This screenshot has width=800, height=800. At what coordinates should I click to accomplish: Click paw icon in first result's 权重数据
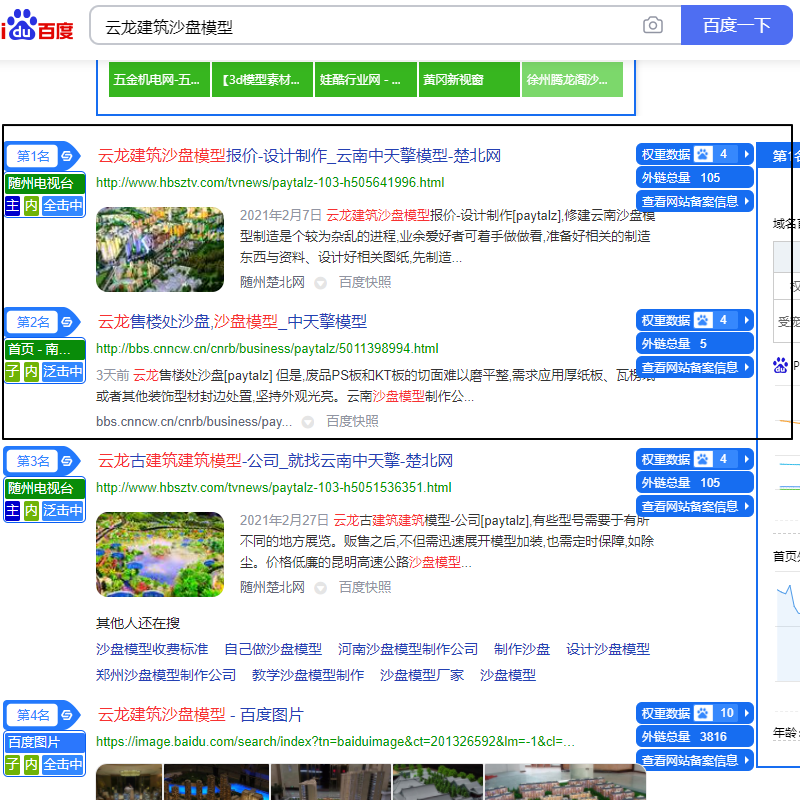[x=703, y=154]
